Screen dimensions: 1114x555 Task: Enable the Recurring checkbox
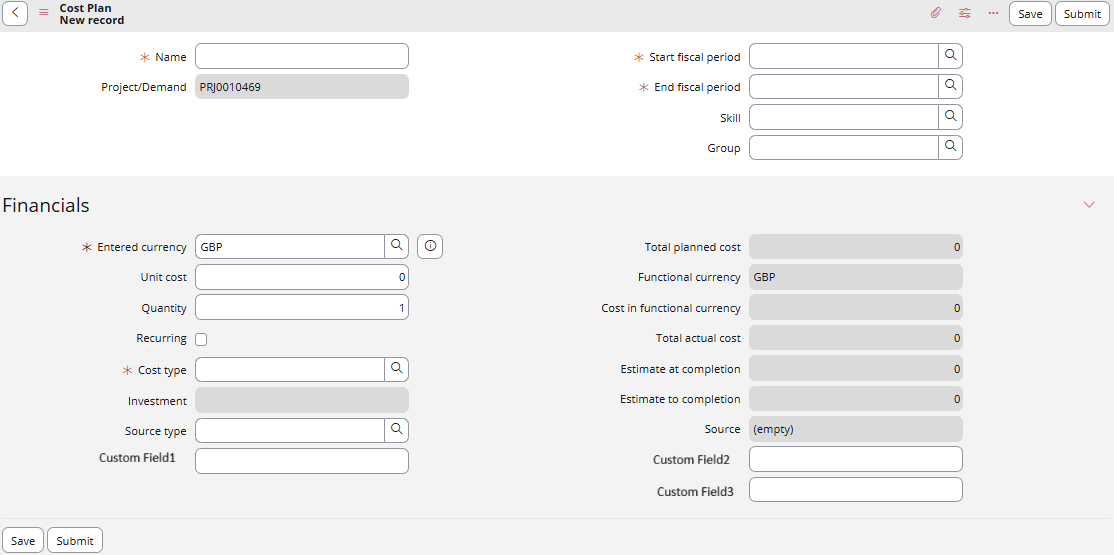click(x=201, y=340)
